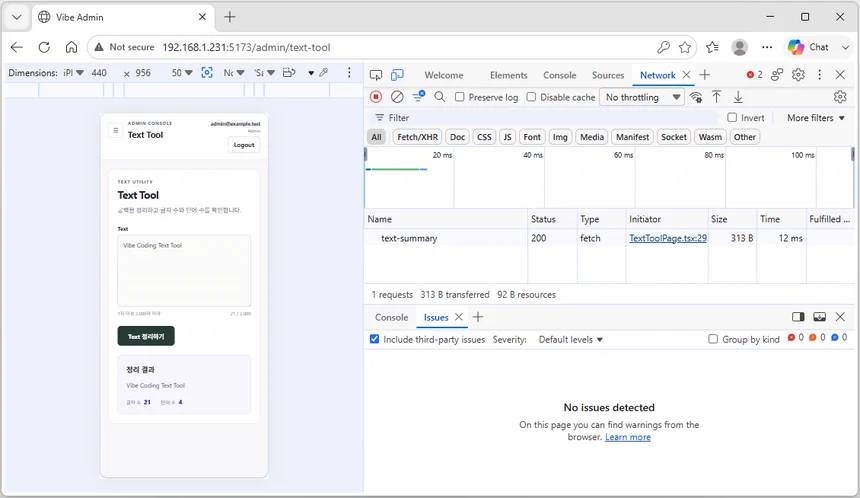Export HAR file download arrow

tap(738, 97)
